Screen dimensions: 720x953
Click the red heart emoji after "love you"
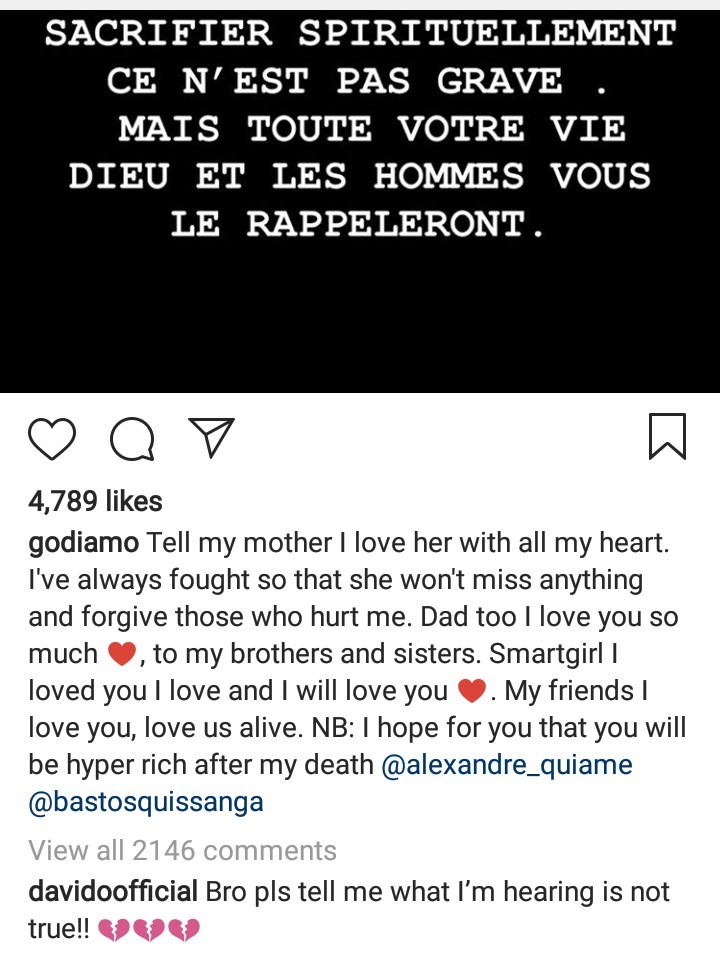471,691
